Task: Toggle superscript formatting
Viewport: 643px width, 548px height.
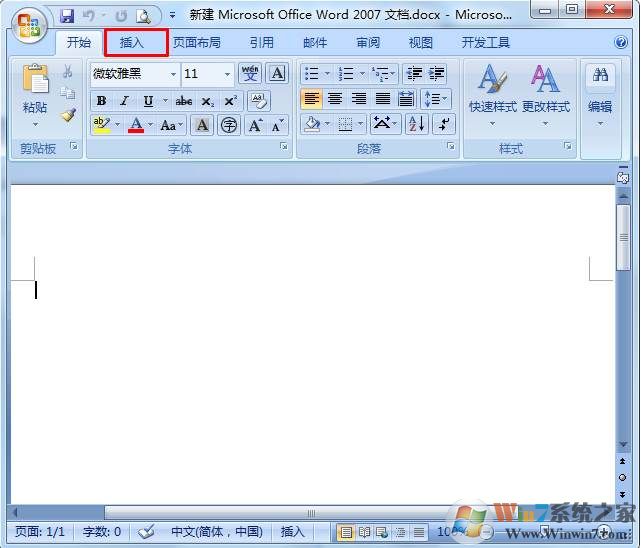Action: 230,101
